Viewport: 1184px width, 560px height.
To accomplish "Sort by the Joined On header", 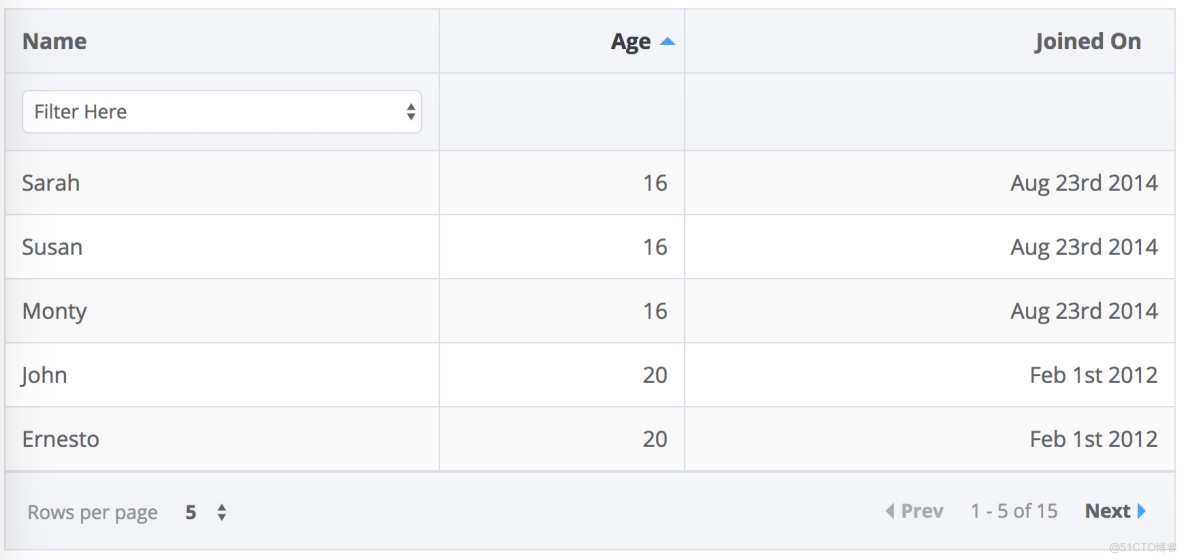I will coord(1087,41).
